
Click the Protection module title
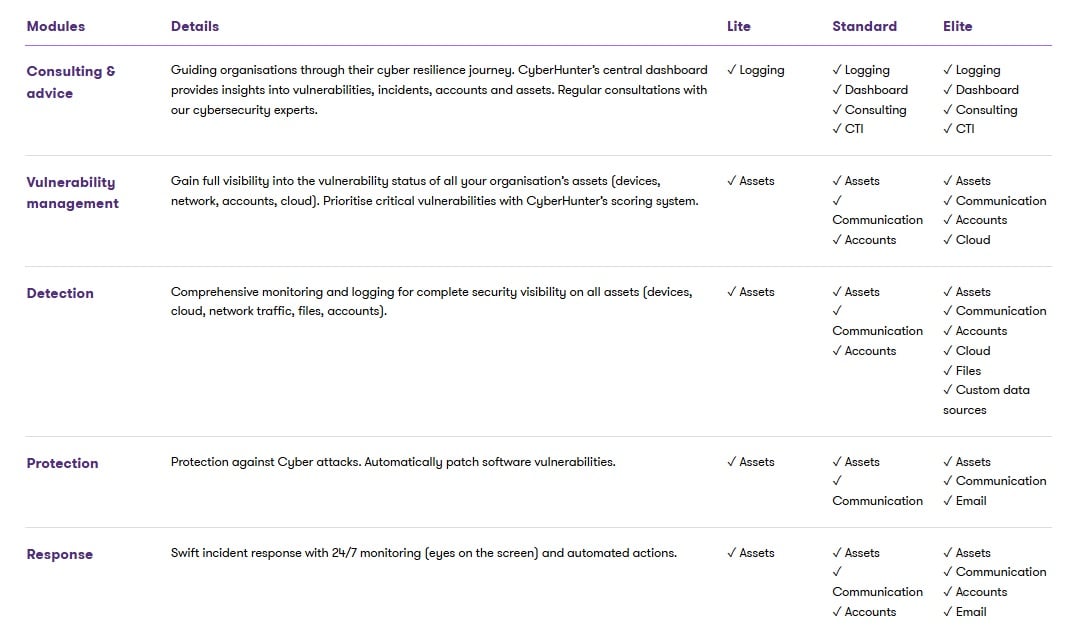(62, 463)
